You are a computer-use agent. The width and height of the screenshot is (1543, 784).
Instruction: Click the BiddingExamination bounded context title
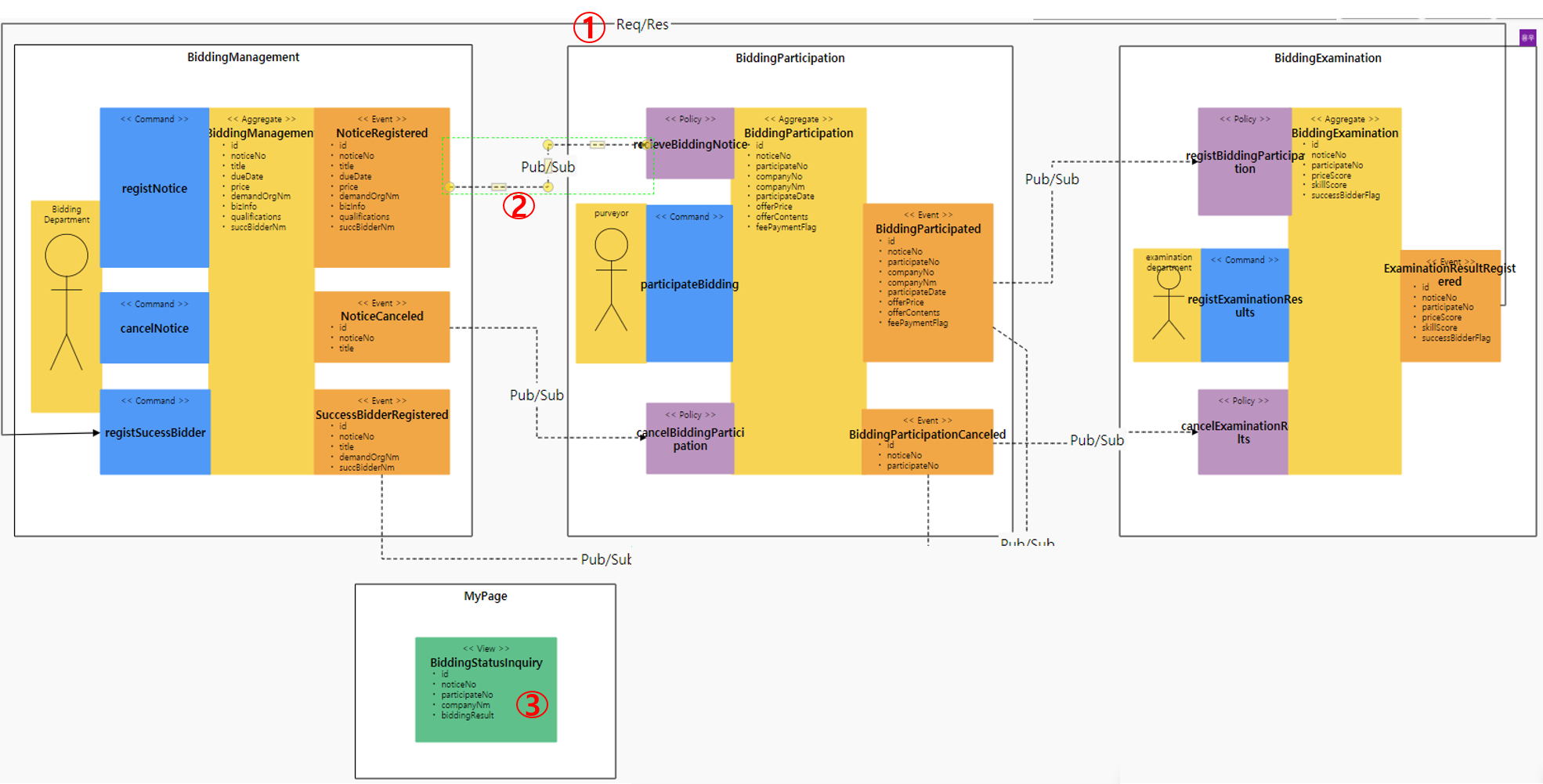pos(1328,58)
